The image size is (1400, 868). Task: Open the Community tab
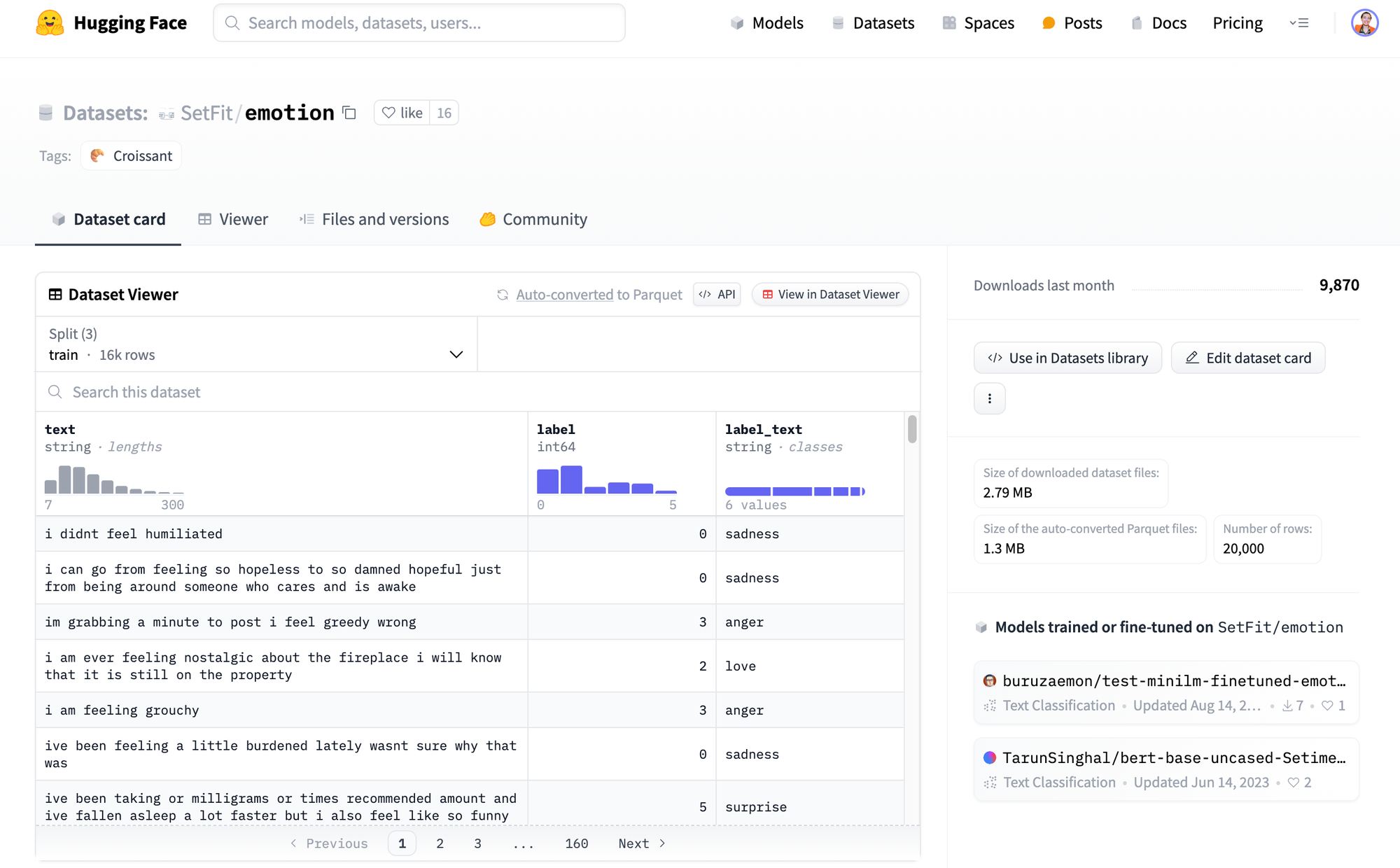click(x=533, y=219)
